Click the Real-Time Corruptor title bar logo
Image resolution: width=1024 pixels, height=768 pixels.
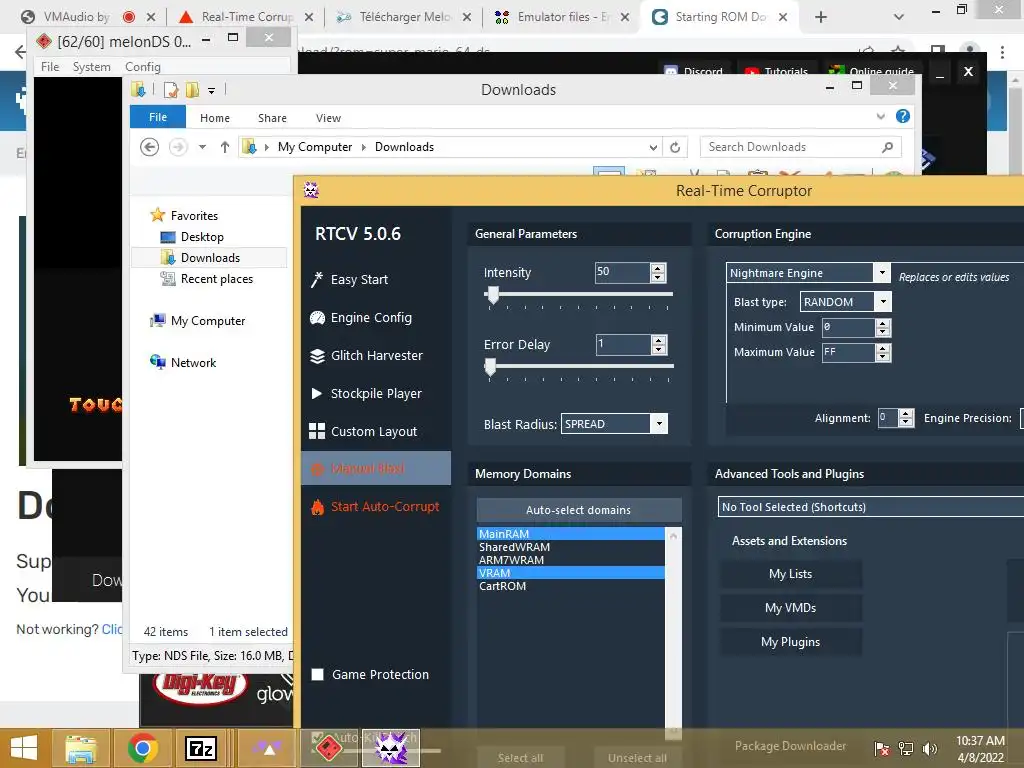click(x=312, y=191)
